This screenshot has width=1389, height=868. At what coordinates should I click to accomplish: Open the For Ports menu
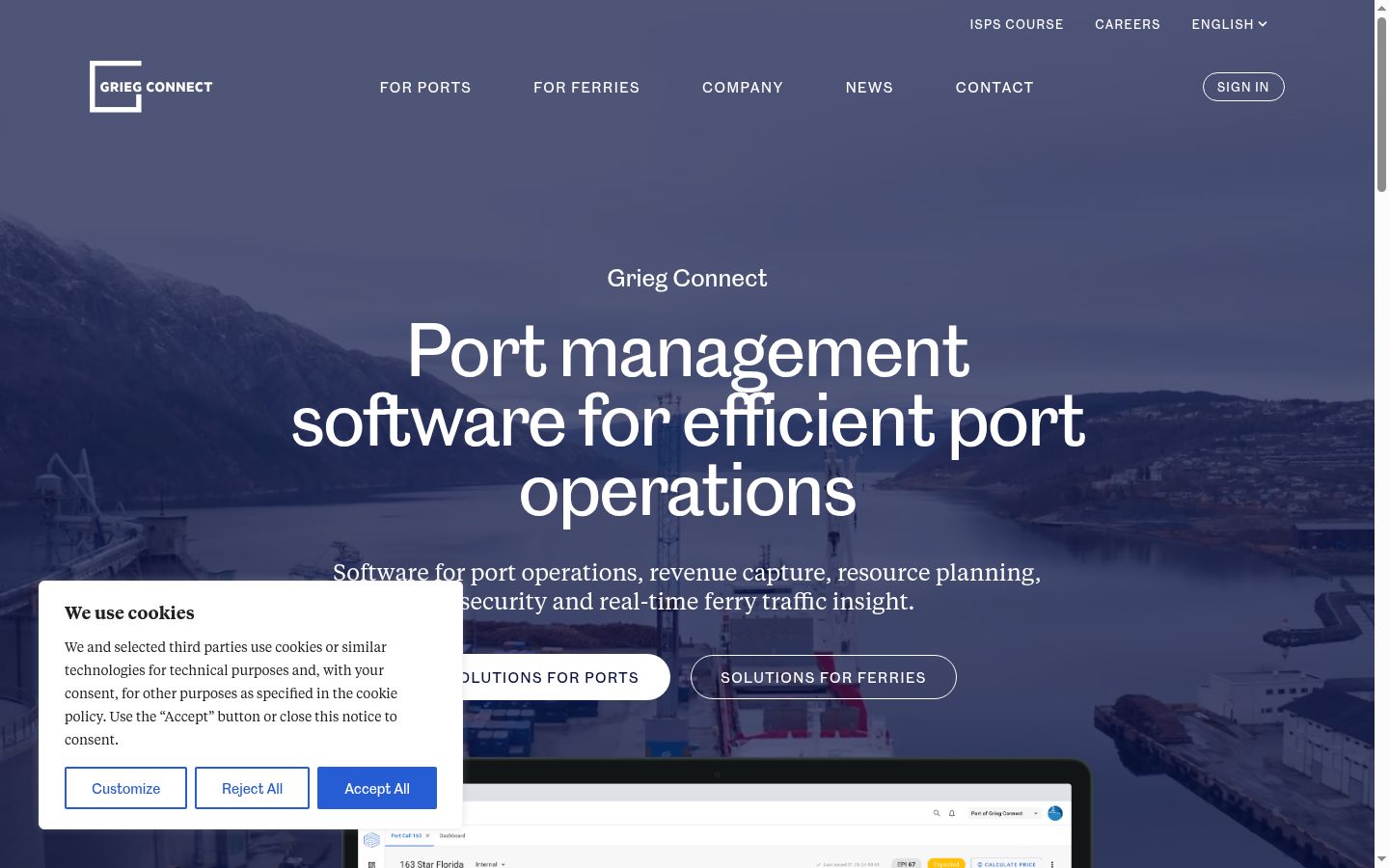[x=425, y=88]
